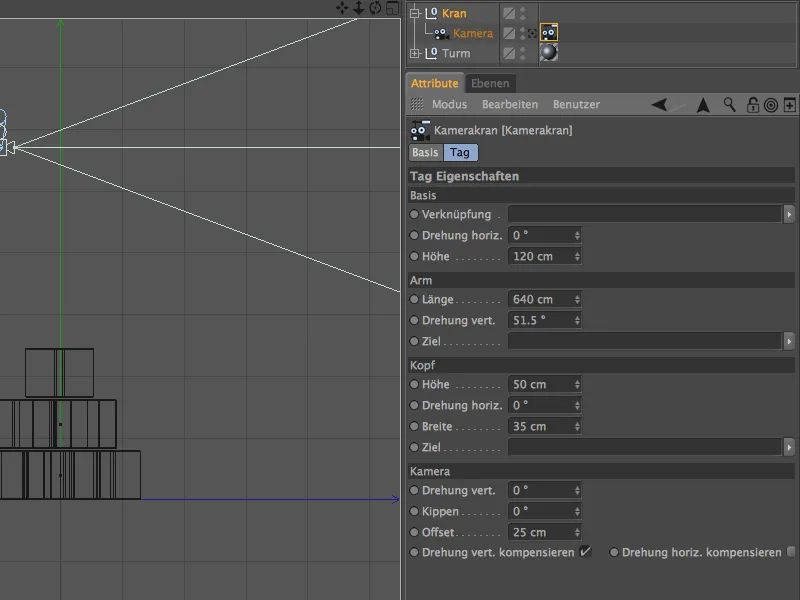Click the Breite 35 cm stepper arrows
The height and width of the screenshot is (600, 800).
(577, 427)
